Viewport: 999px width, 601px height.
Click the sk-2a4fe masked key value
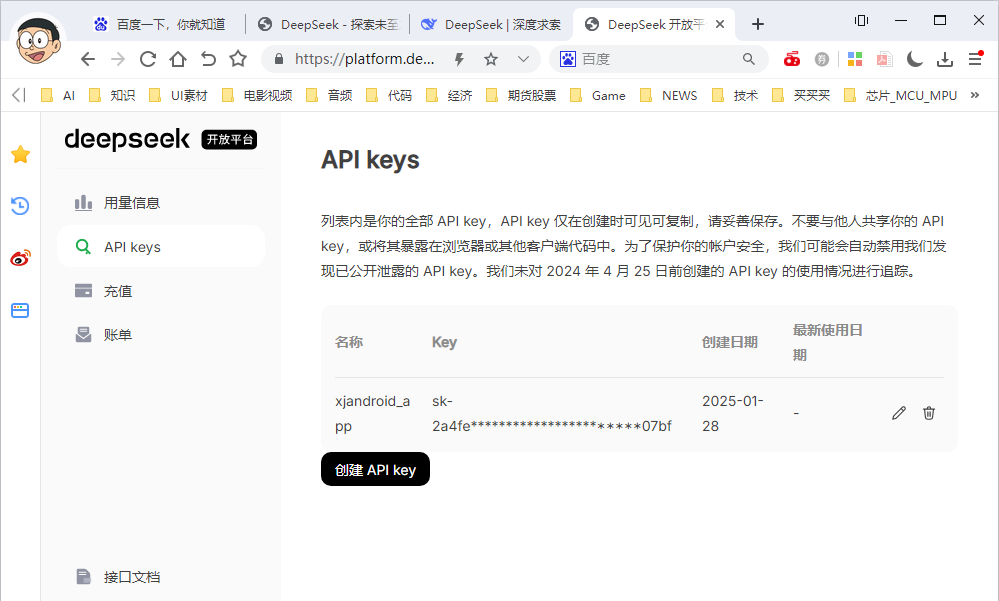point(552,414)
